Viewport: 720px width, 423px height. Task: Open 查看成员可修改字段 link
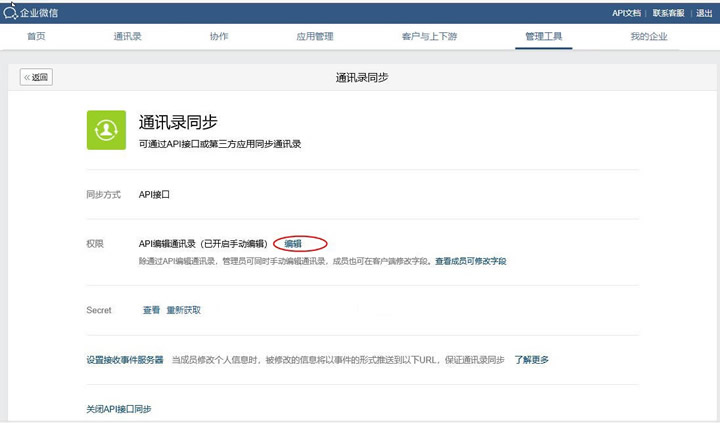click(470, 261)
